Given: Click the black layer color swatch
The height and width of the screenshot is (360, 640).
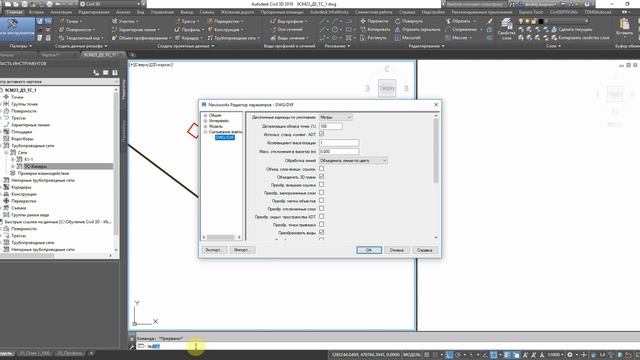Looking at the screenshot, I should (541, 21).
